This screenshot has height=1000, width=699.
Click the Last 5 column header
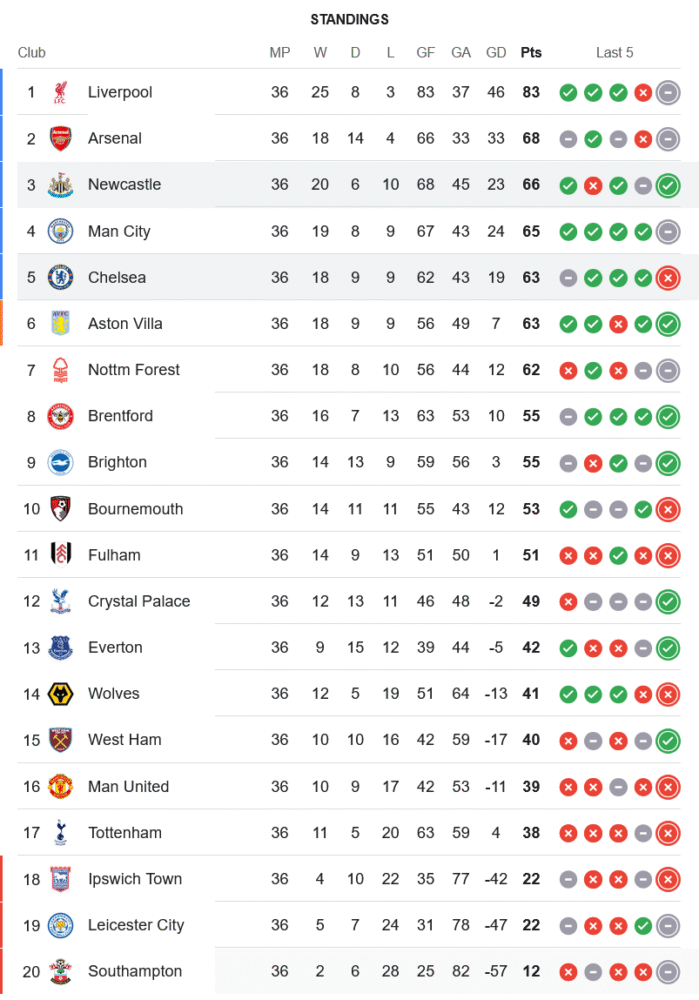point(615,53)
